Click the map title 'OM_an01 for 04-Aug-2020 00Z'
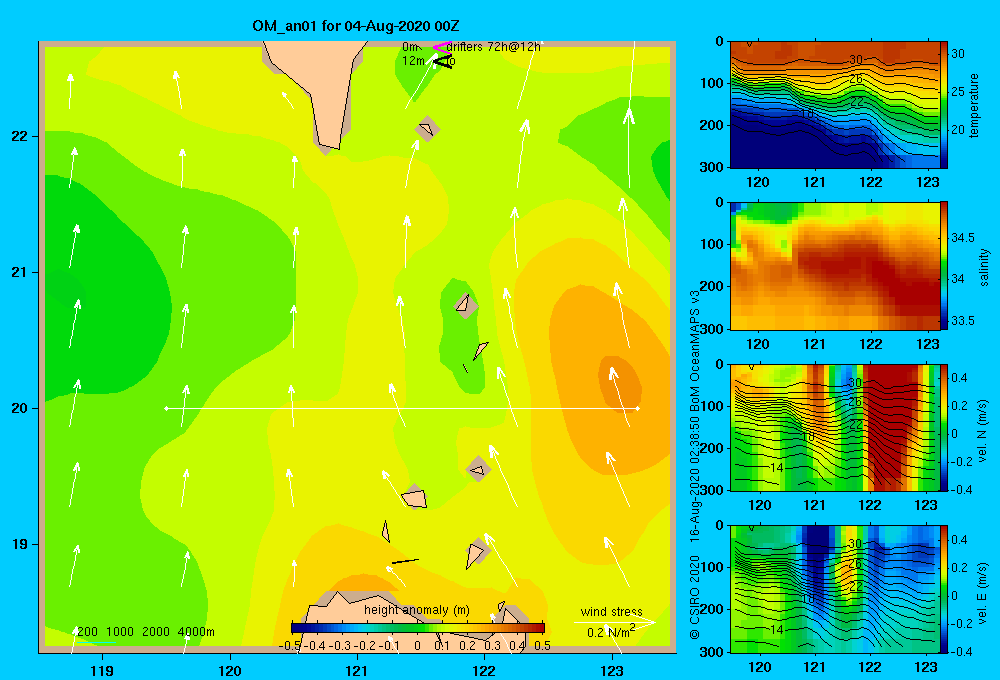Screen dimensions: 1000x680 [x=356, y=26]
